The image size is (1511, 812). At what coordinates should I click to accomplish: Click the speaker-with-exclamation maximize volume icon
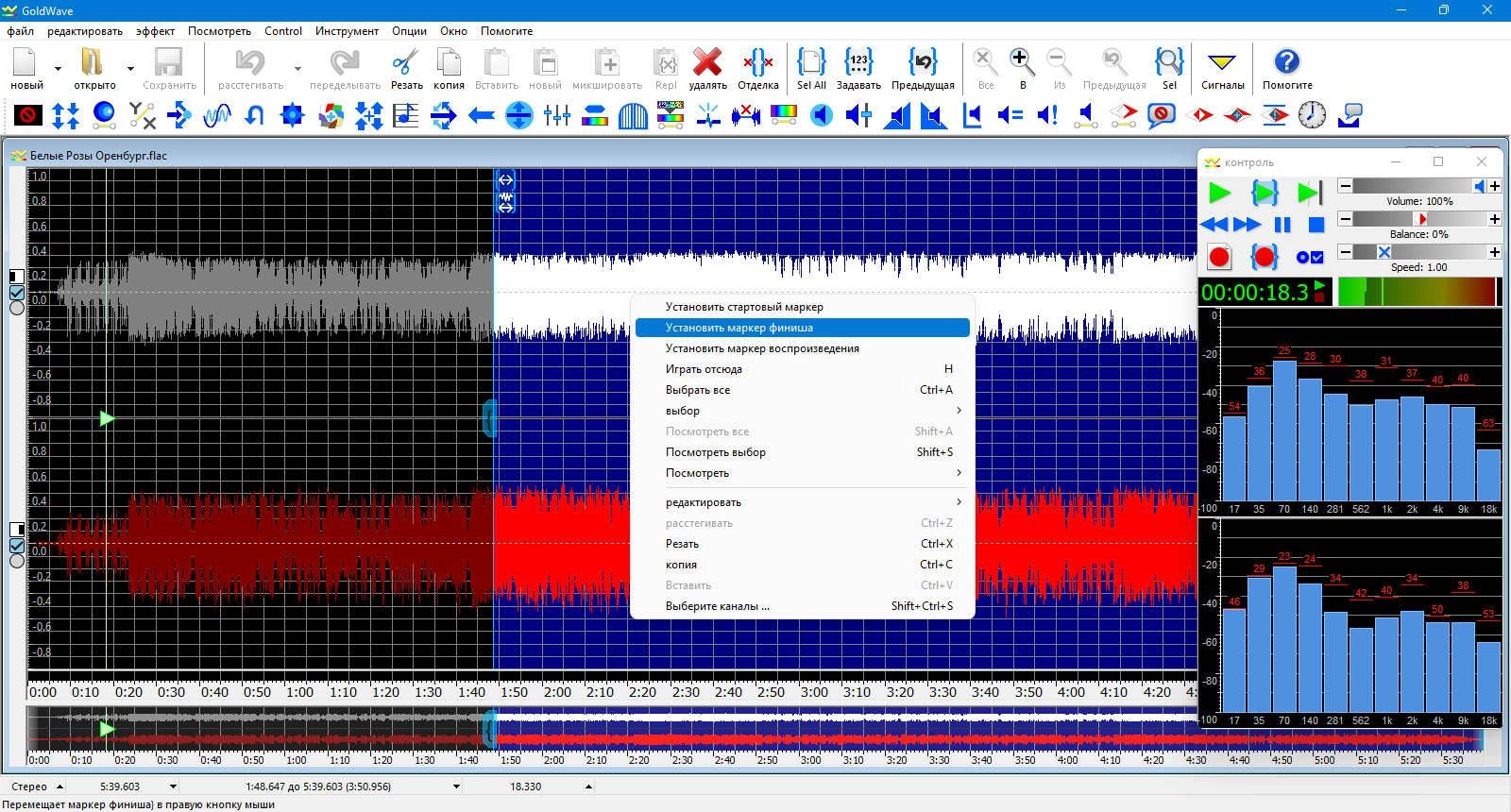(x=1048, y=115)
